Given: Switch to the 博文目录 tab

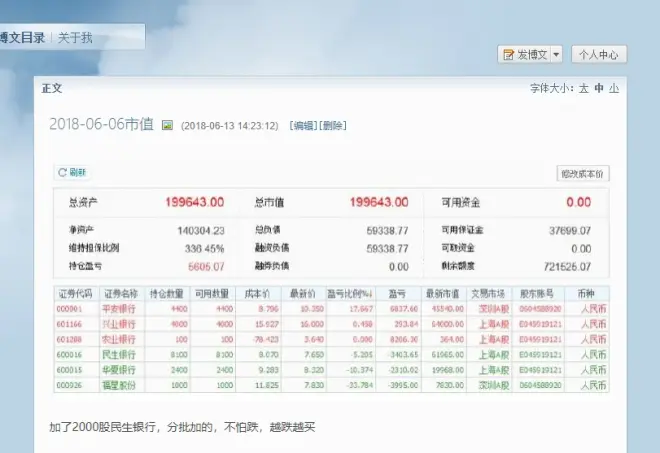Looking at the screenshot, I should pyautogui.click(x=20, y=38).
